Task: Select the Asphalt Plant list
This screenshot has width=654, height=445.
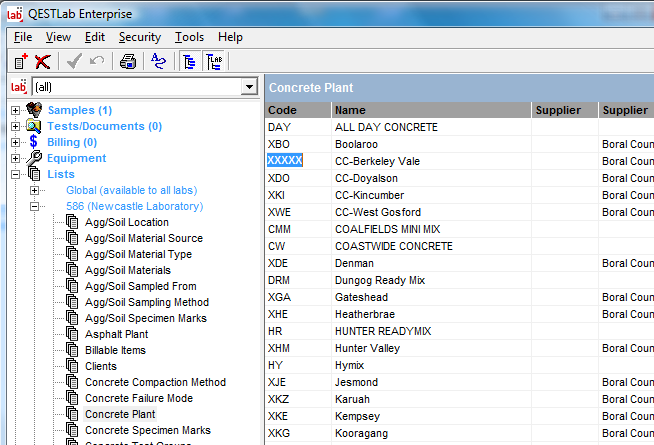Action: [x=115, y=334]
